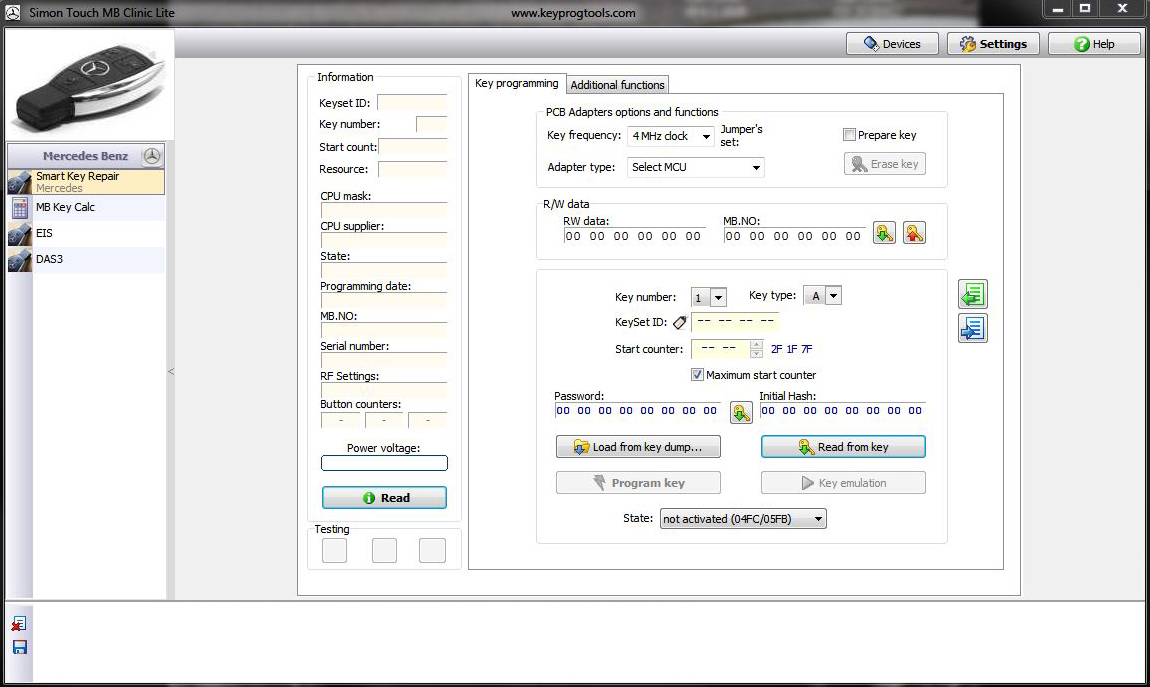Click Load from key dump button
Screen dimensions: 1150x687
coord(638,447)
